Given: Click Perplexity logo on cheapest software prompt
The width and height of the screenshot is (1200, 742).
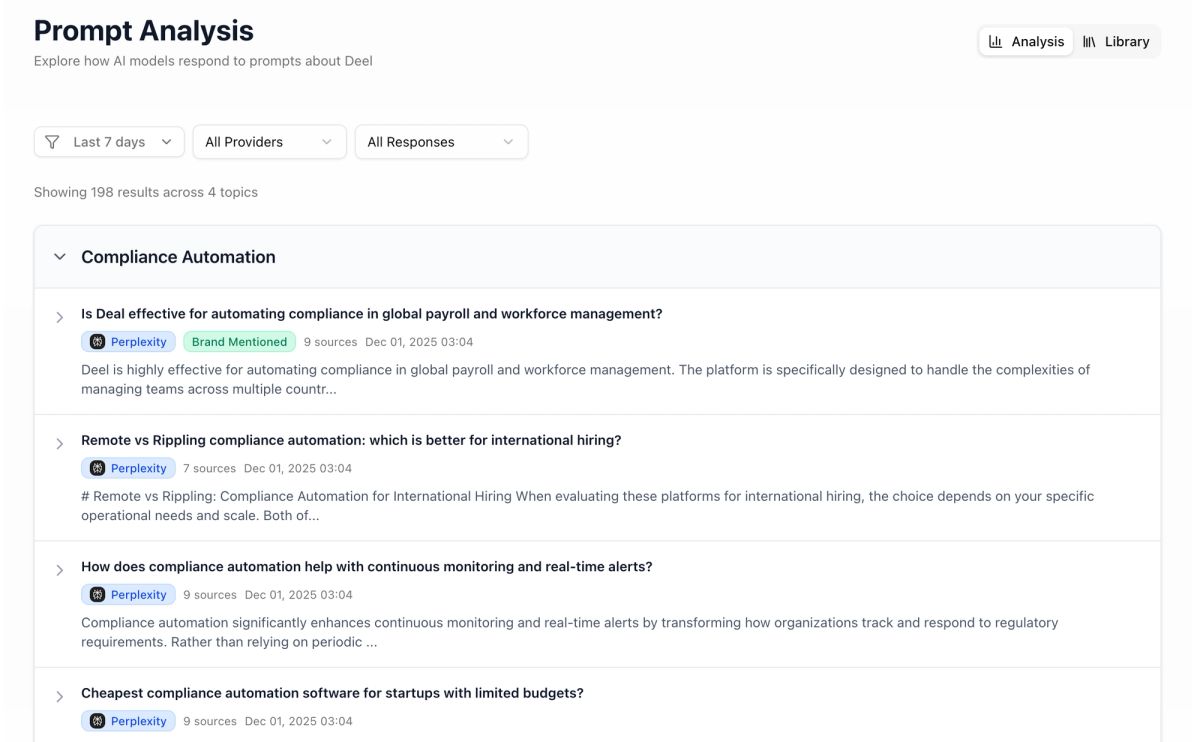Looking at the screenshot, I should point(97,721).
